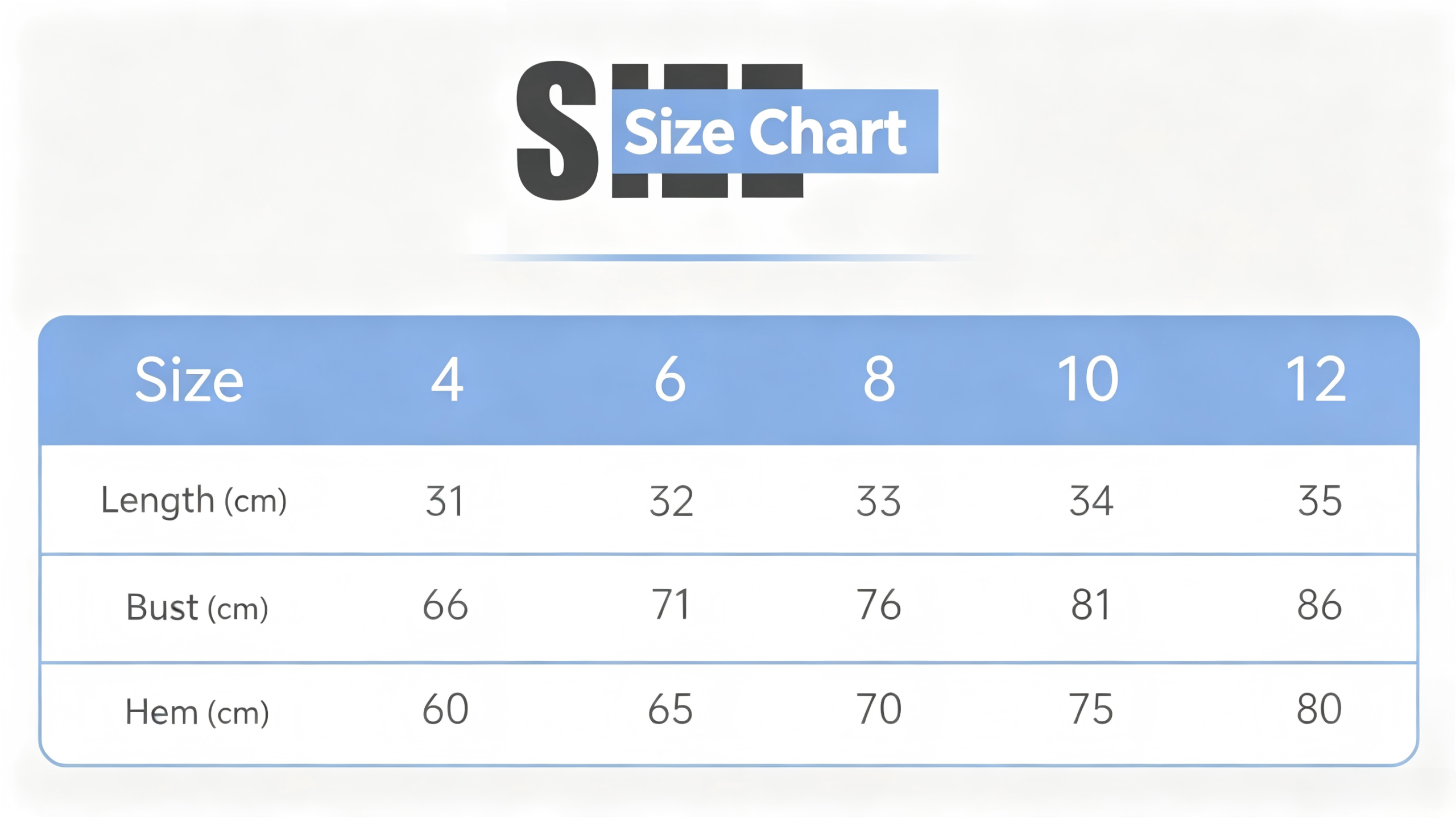
Task: Select size 12 column header
Action: click(1316, 379)
